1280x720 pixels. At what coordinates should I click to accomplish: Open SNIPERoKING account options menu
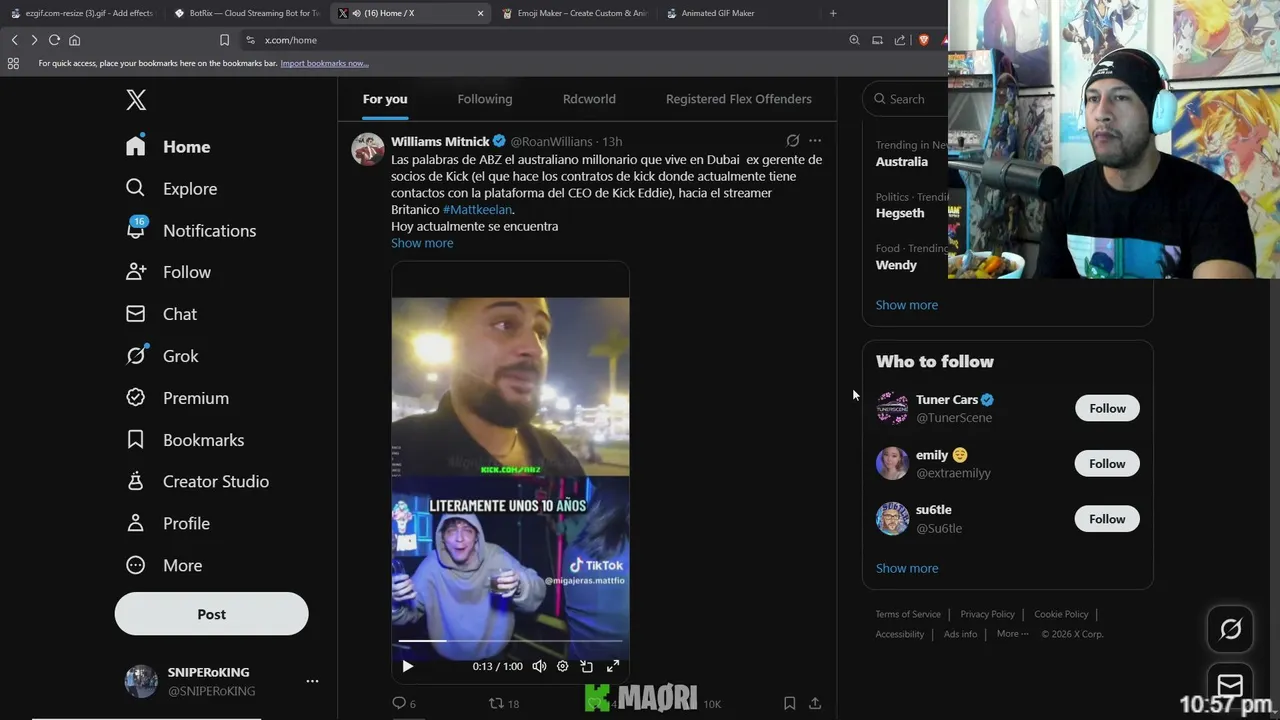pyautogui.click(x=312, y=681)
